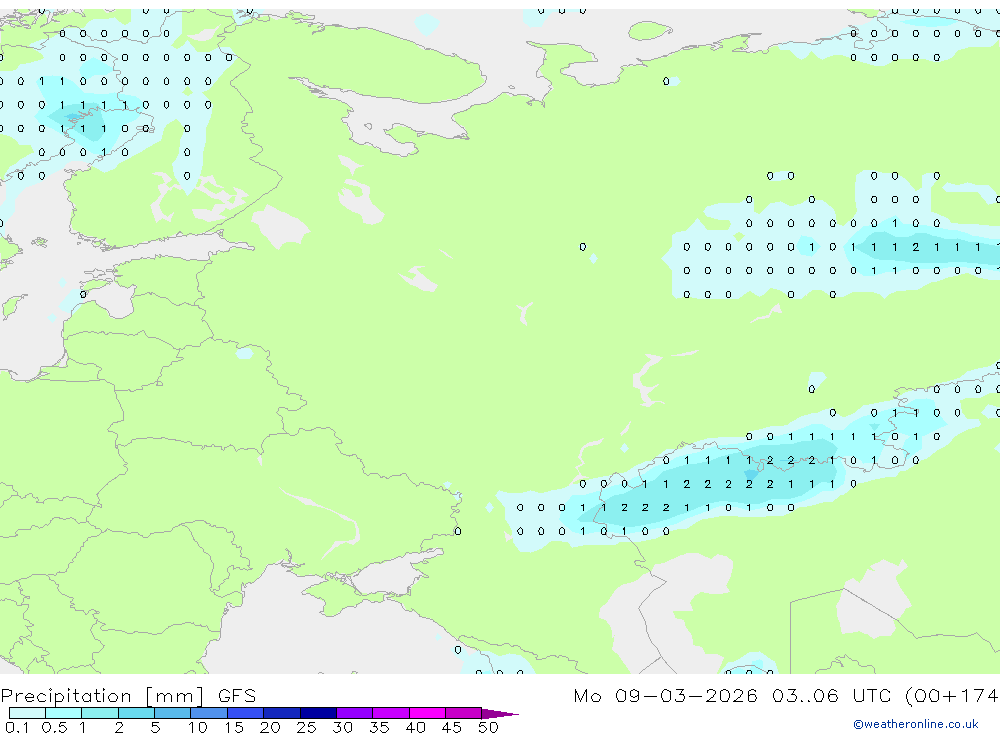Screen dimensions: 1000x733
Task: Click the Precipitation [mm] GFS title
Action: 128,696
